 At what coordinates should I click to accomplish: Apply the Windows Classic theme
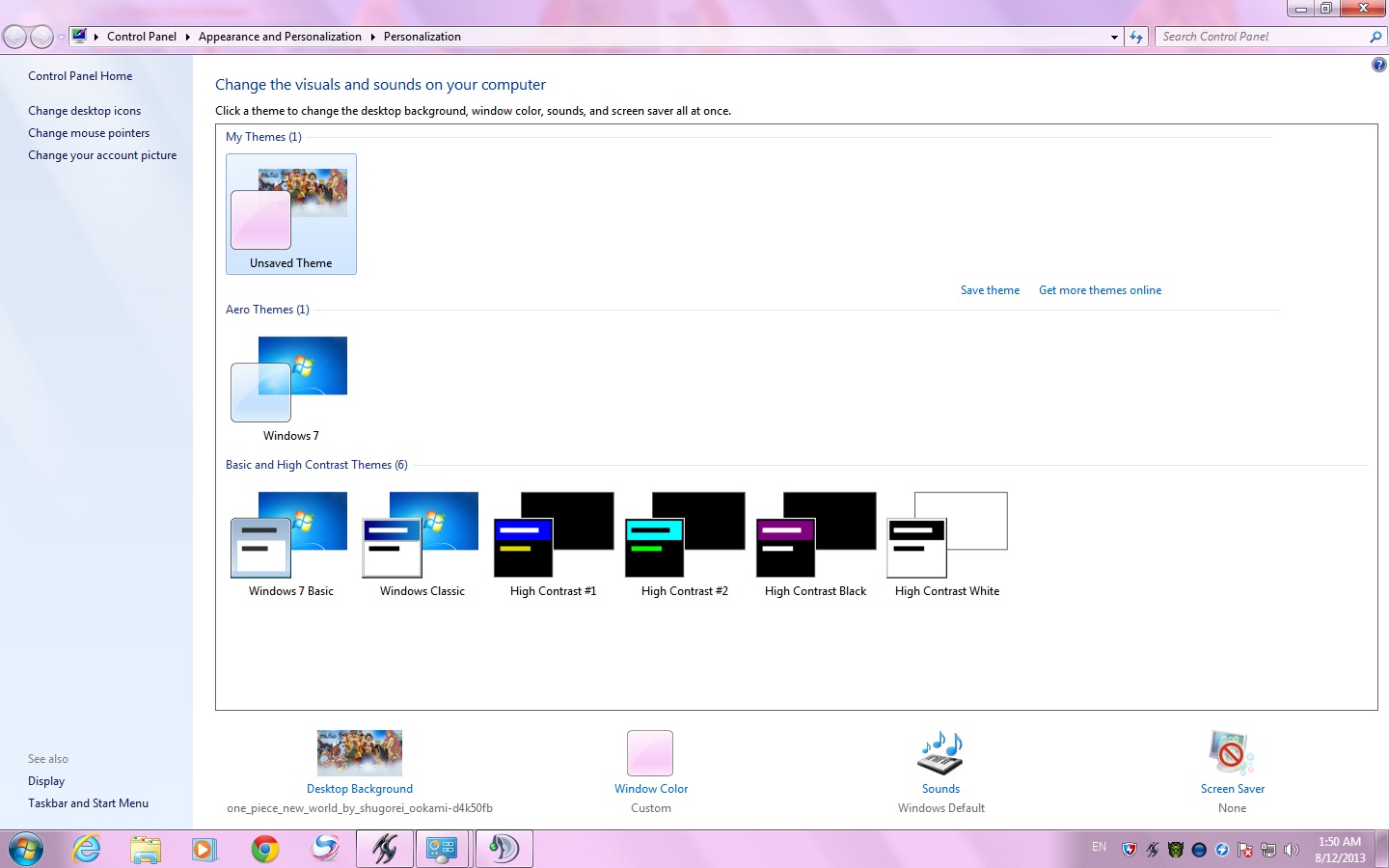[422, 544]
